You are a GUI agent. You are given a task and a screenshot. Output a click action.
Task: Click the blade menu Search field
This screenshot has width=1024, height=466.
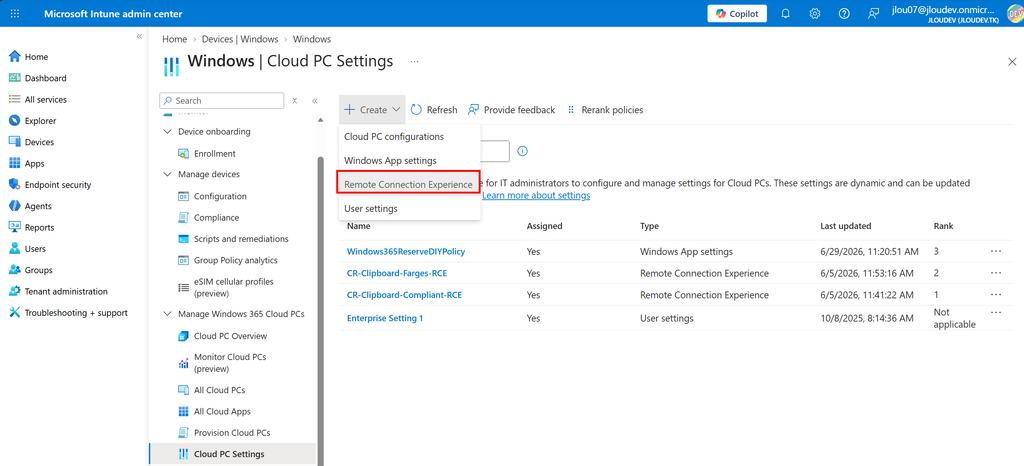point(222,101)
